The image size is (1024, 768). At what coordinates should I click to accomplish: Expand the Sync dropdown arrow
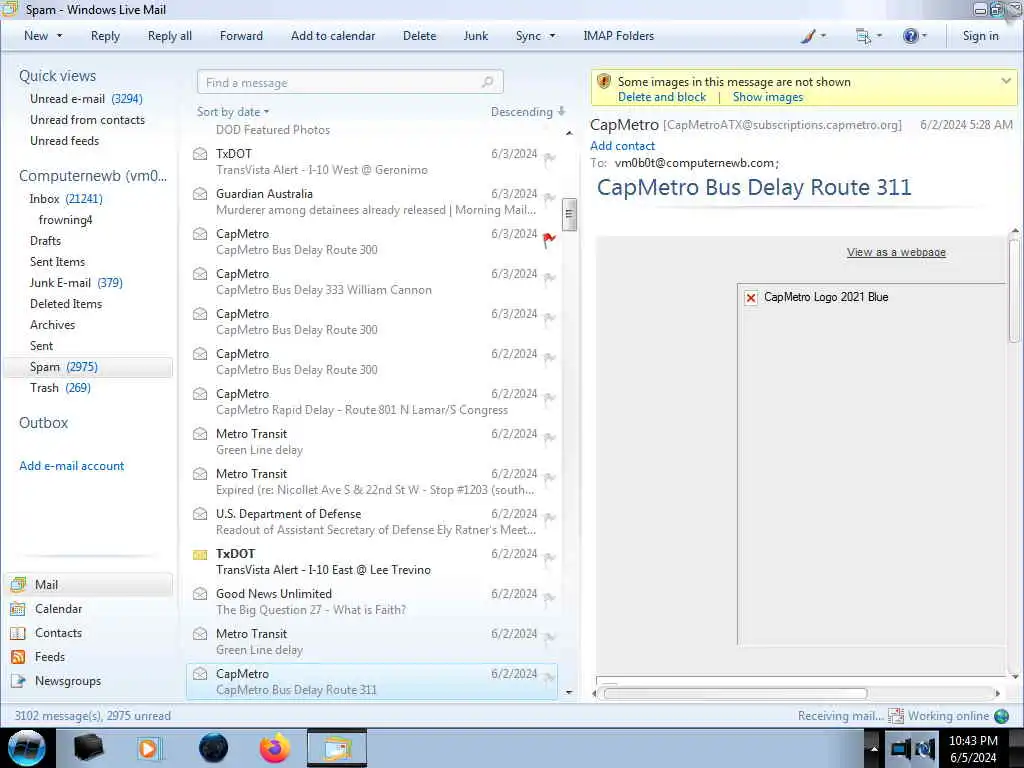click(552, 36)
